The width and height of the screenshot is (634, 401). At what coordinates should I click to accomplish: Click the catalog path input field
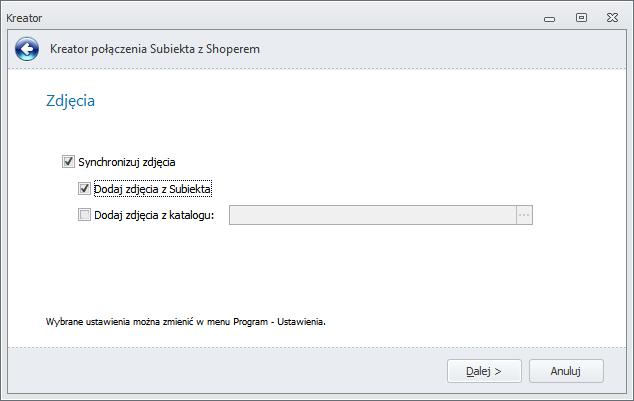click(x=373, y=215)
